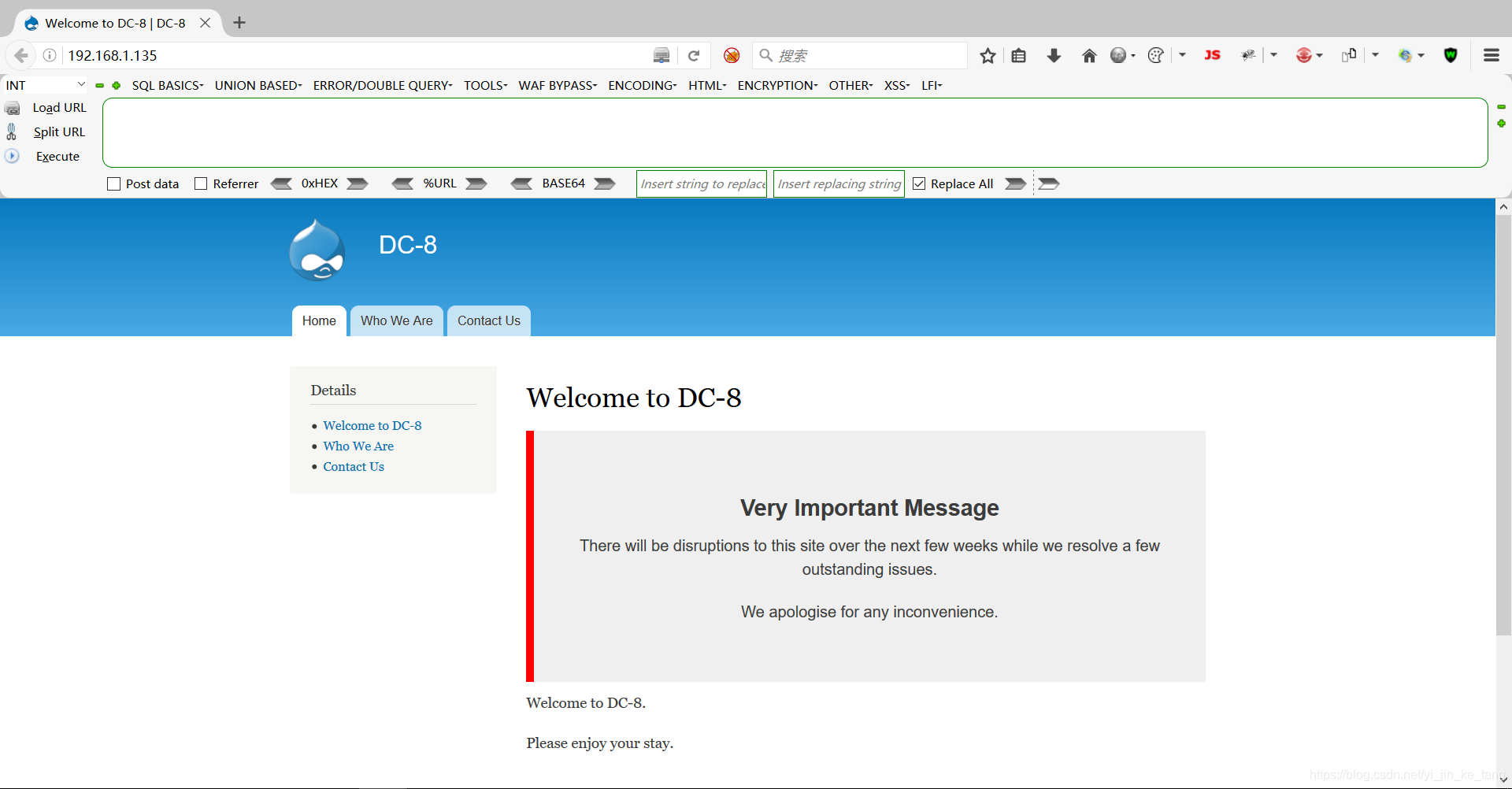Expand the UNION BASED menu
Image resolution: width=1512 pixels, height=789 pixels.
click(x=258, y=85)
